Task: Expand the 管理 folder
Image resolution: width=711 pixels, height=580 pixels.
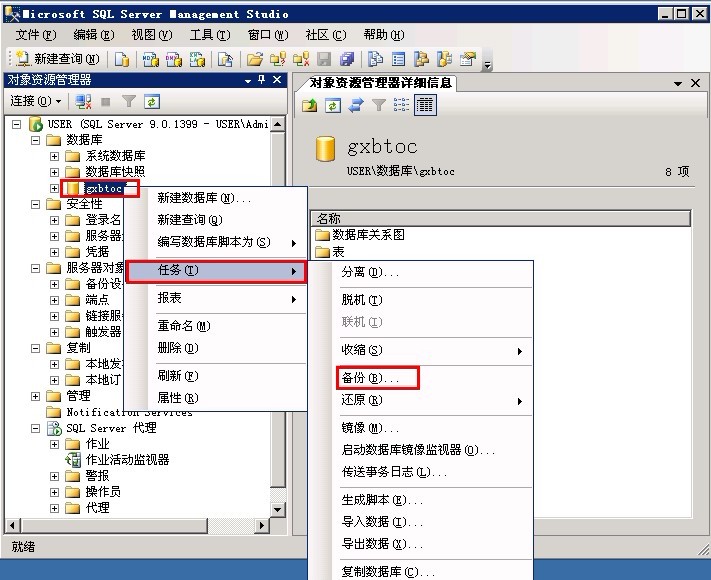Action: click(35, 396)
